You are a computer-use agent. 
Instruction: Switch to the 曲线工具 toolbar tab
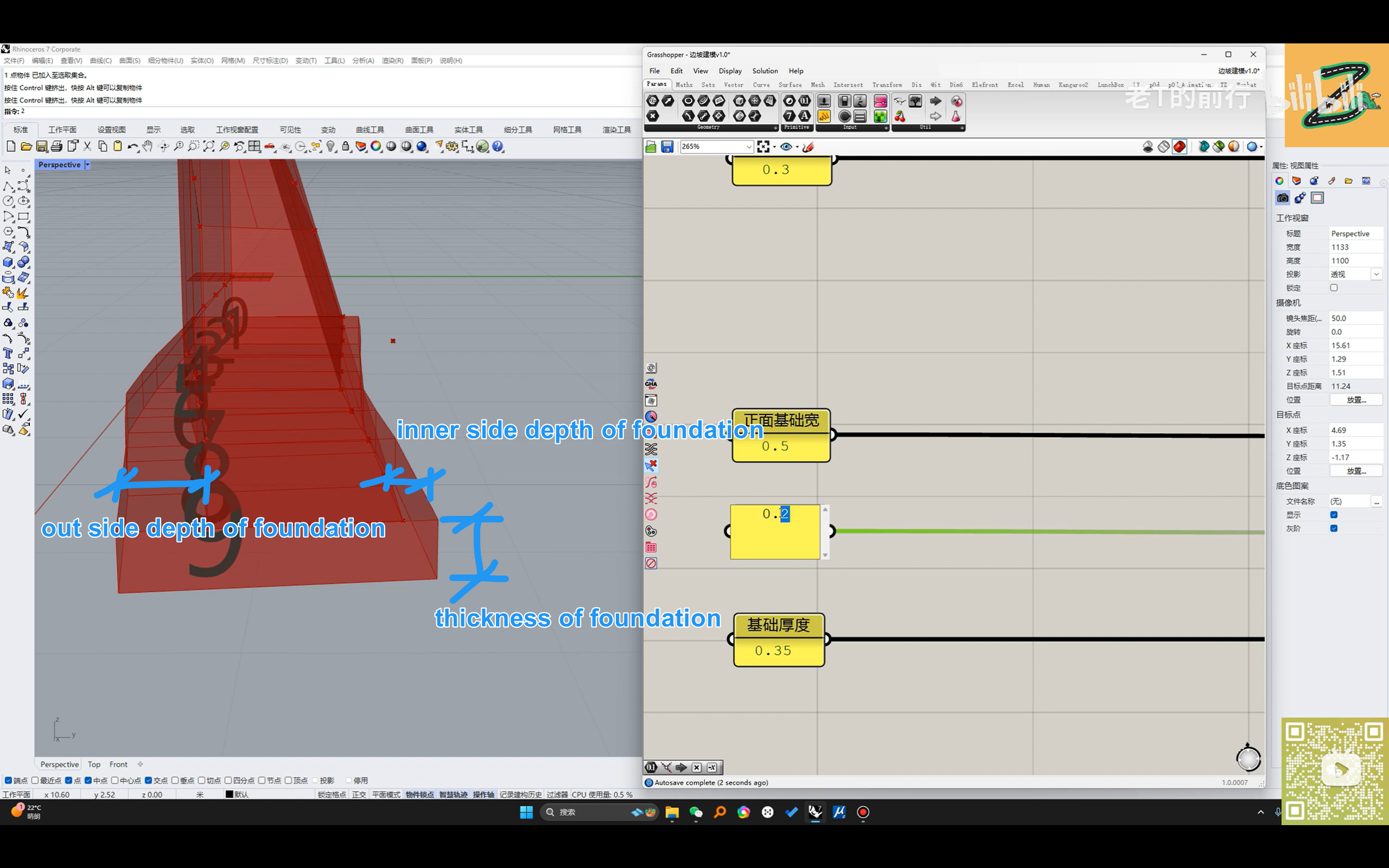click(x=369, y=130)
